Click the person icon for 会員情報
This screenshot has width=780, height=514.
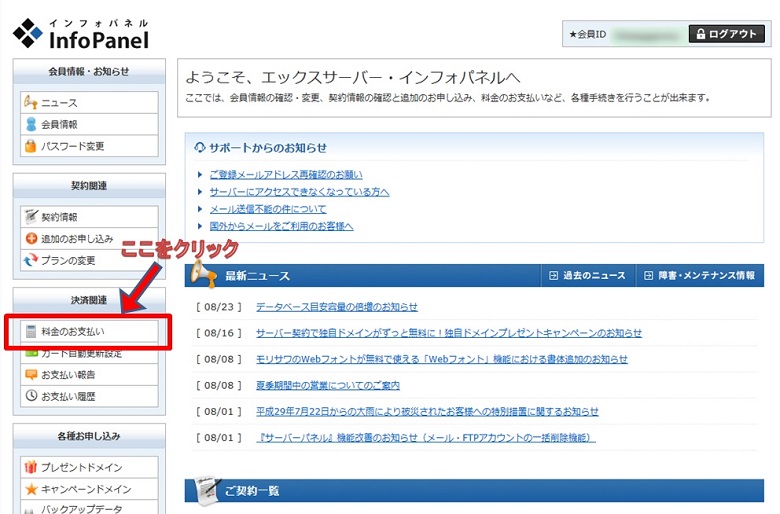[x=30, y=125]
